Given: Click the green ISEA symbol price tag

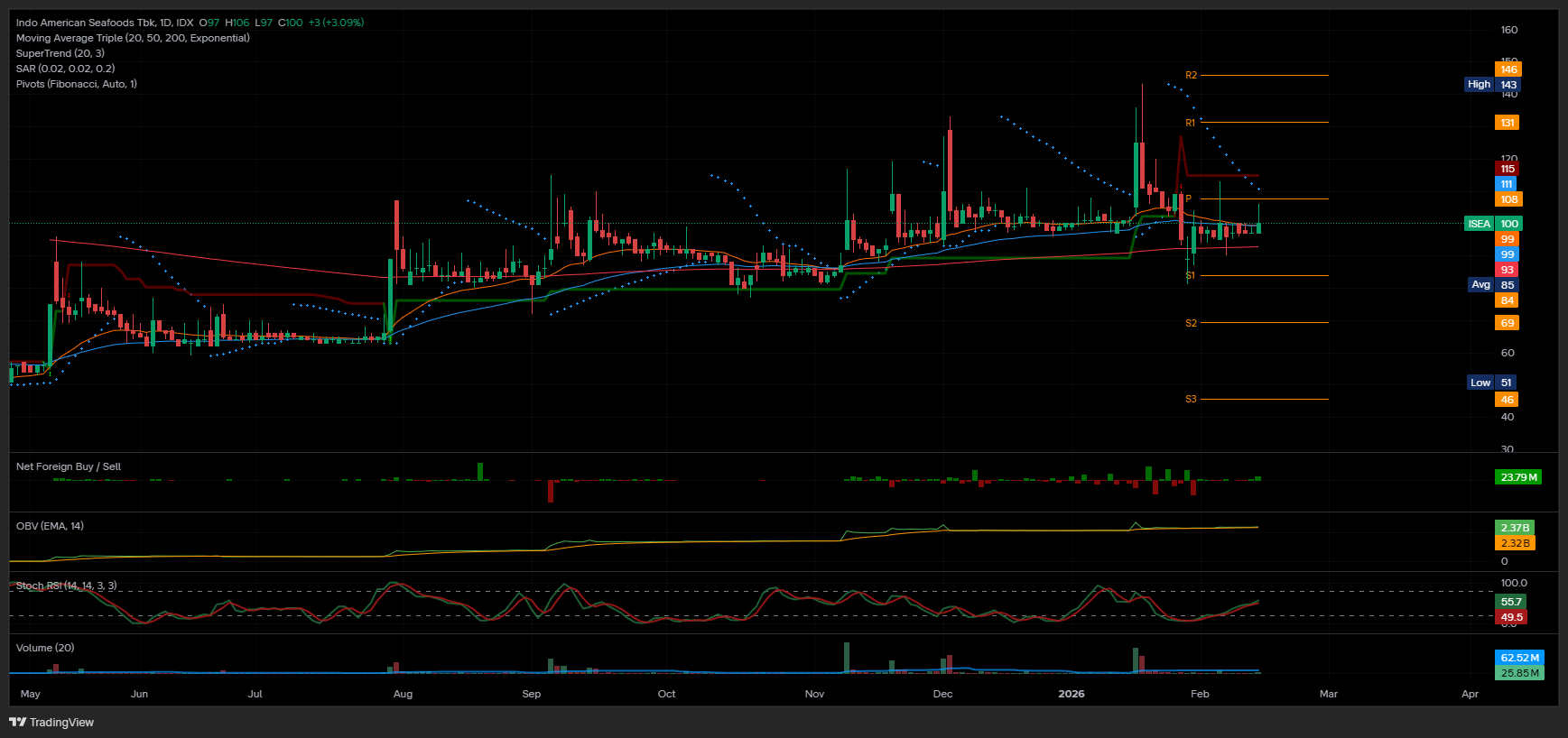Looking at the screenshot, I should click(1479, 224).
